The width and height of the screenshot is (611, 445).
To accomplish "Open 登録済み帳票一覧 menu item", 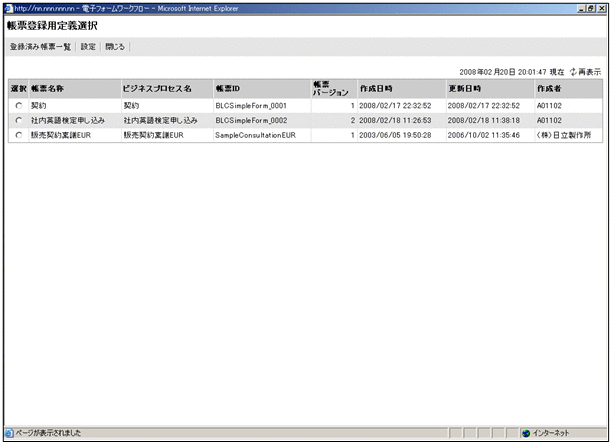I will pos(41,47).
